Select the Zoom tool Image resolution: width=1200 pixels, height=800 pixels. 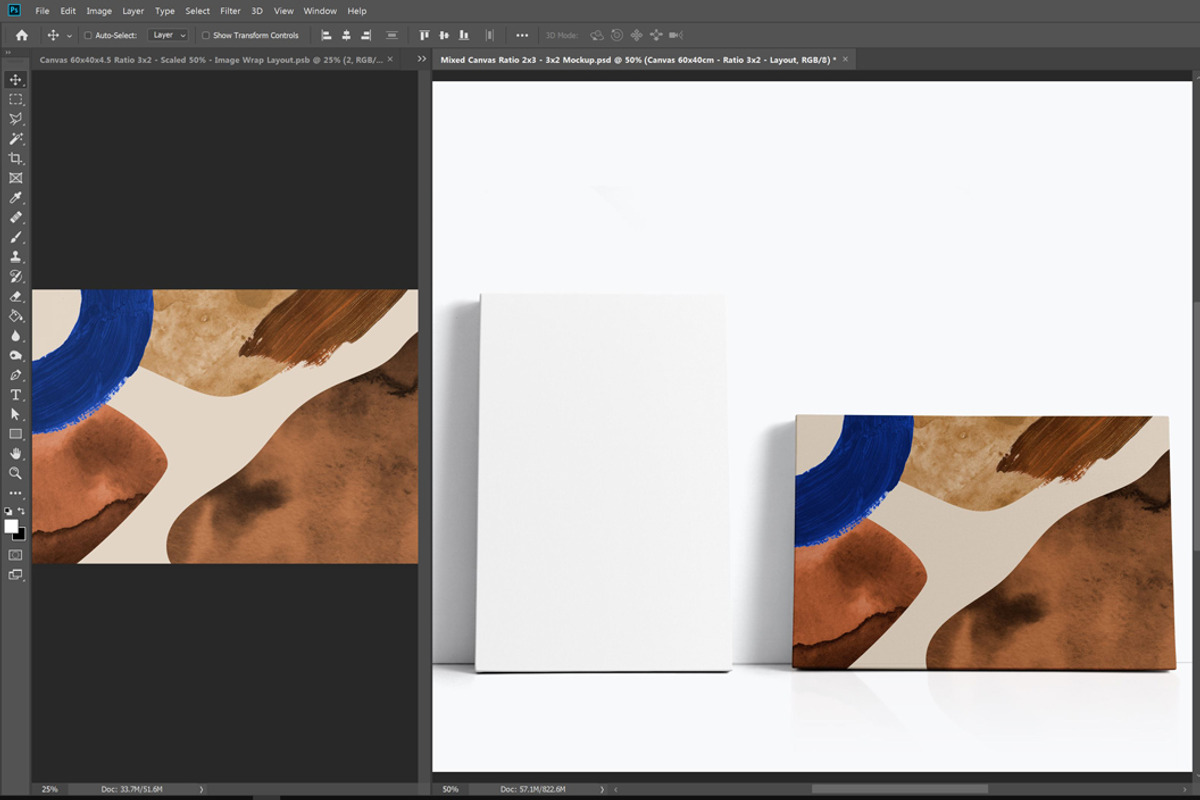[x=15, y=473]
